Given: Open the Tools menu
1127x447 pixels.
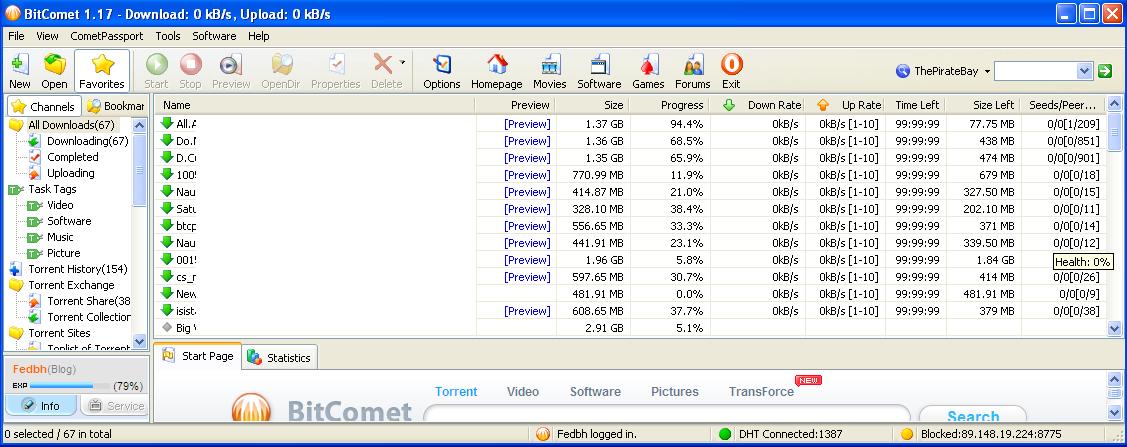Looking at the screenshot, I should click(167, 36).
